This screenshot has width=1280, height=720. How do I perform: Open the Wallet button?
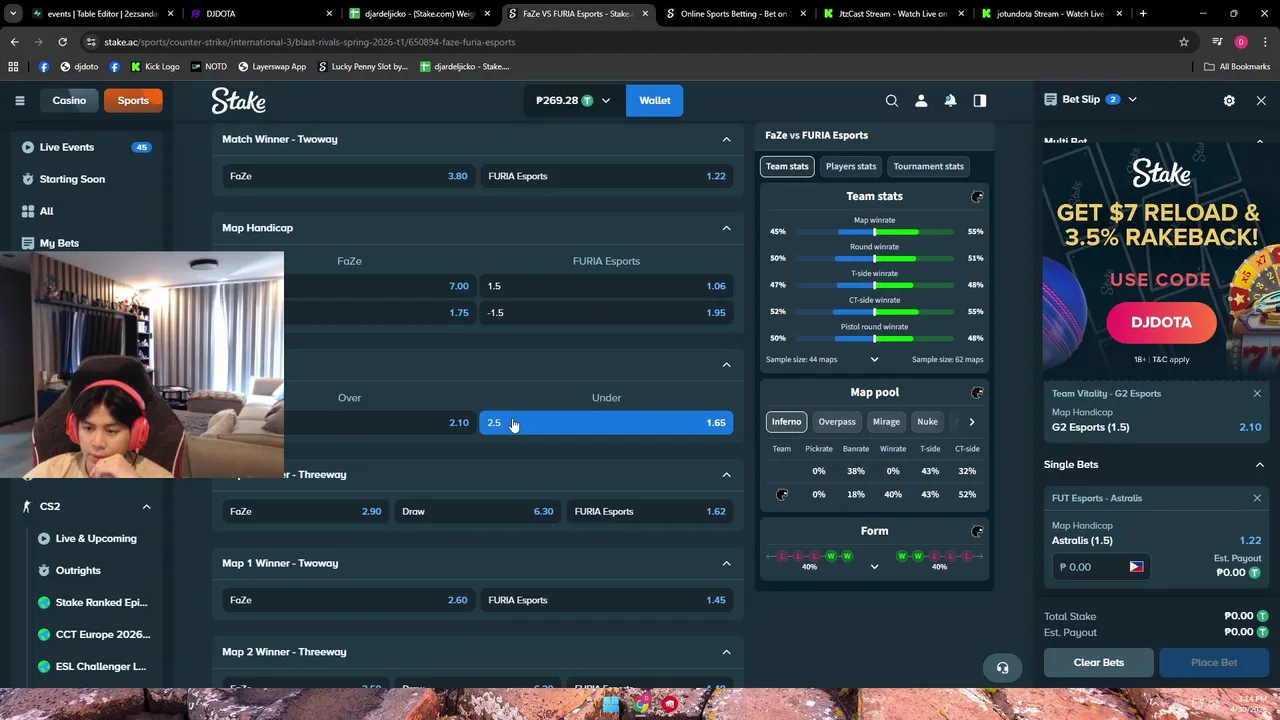[x=655, y=100]
